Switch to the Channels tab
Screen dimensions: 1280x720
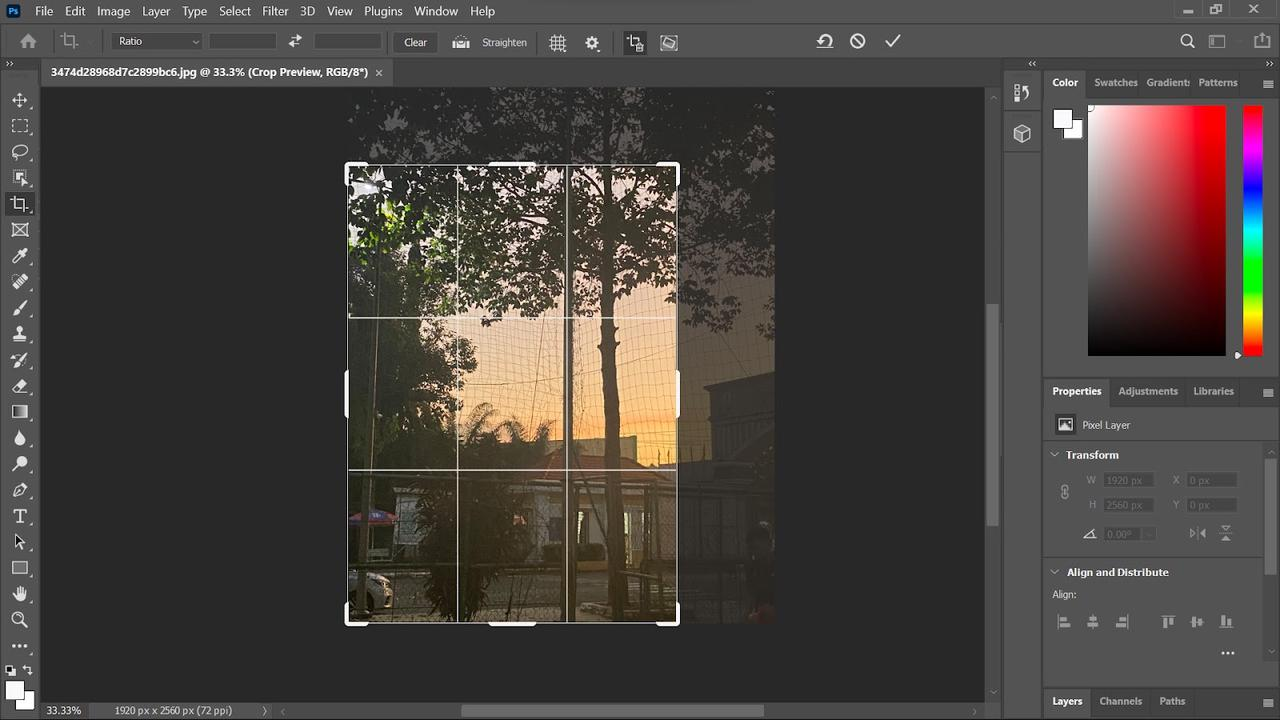(x=1120, y=701)
